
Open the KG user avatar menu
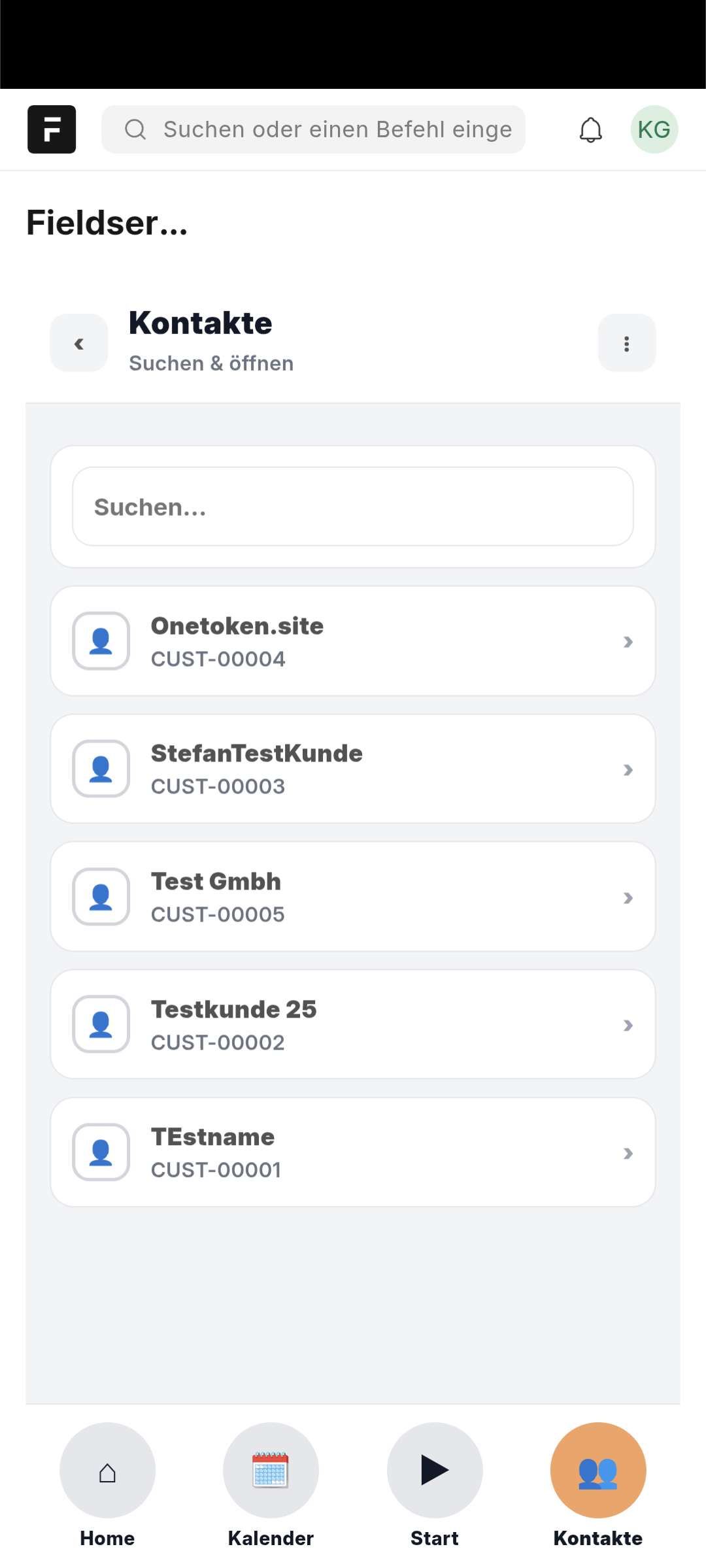[x=654, y=129]
